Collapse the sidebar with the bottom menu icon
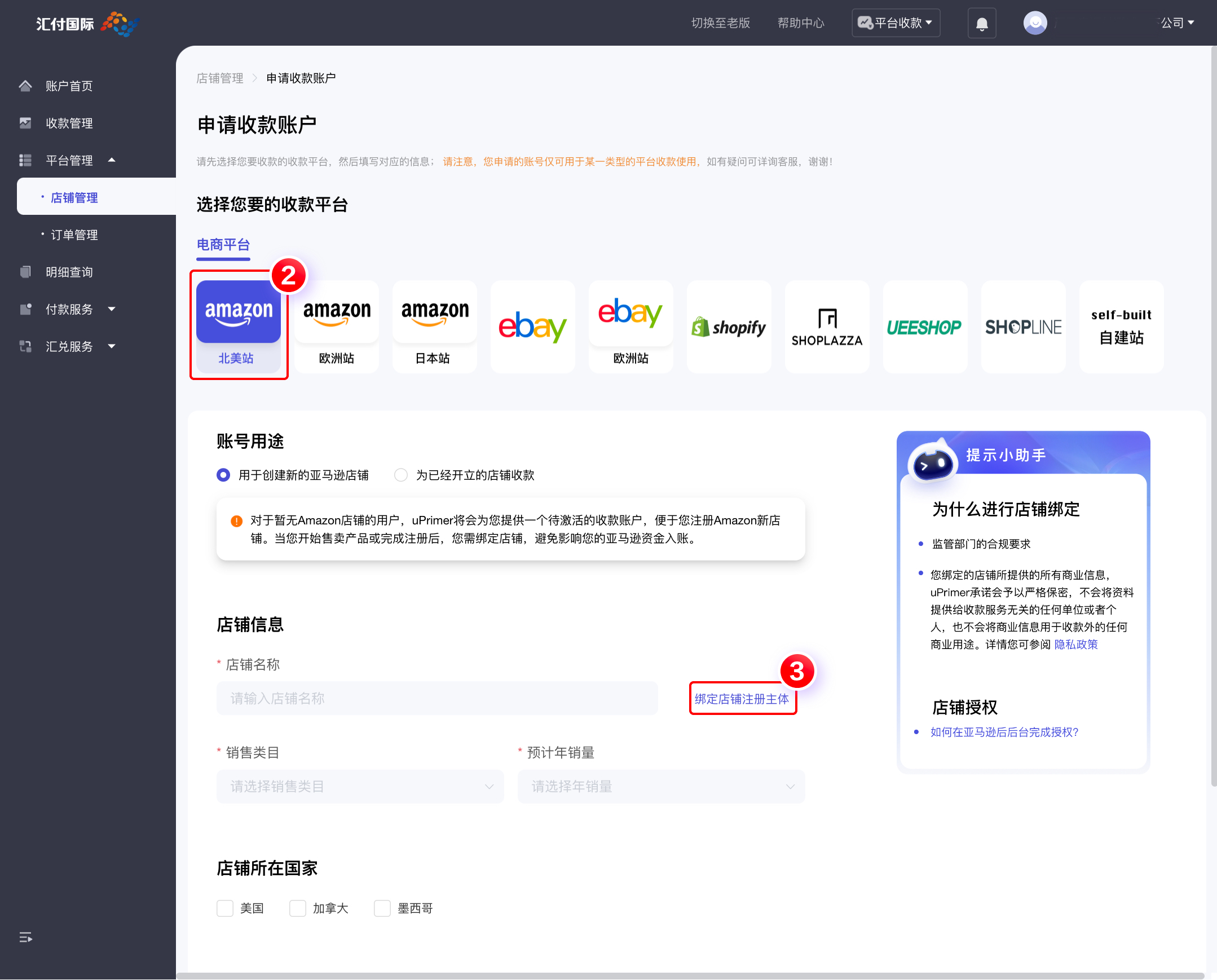Image resolution: width=1217 pixels, height=980 pixels. click(x=26, y=937)
